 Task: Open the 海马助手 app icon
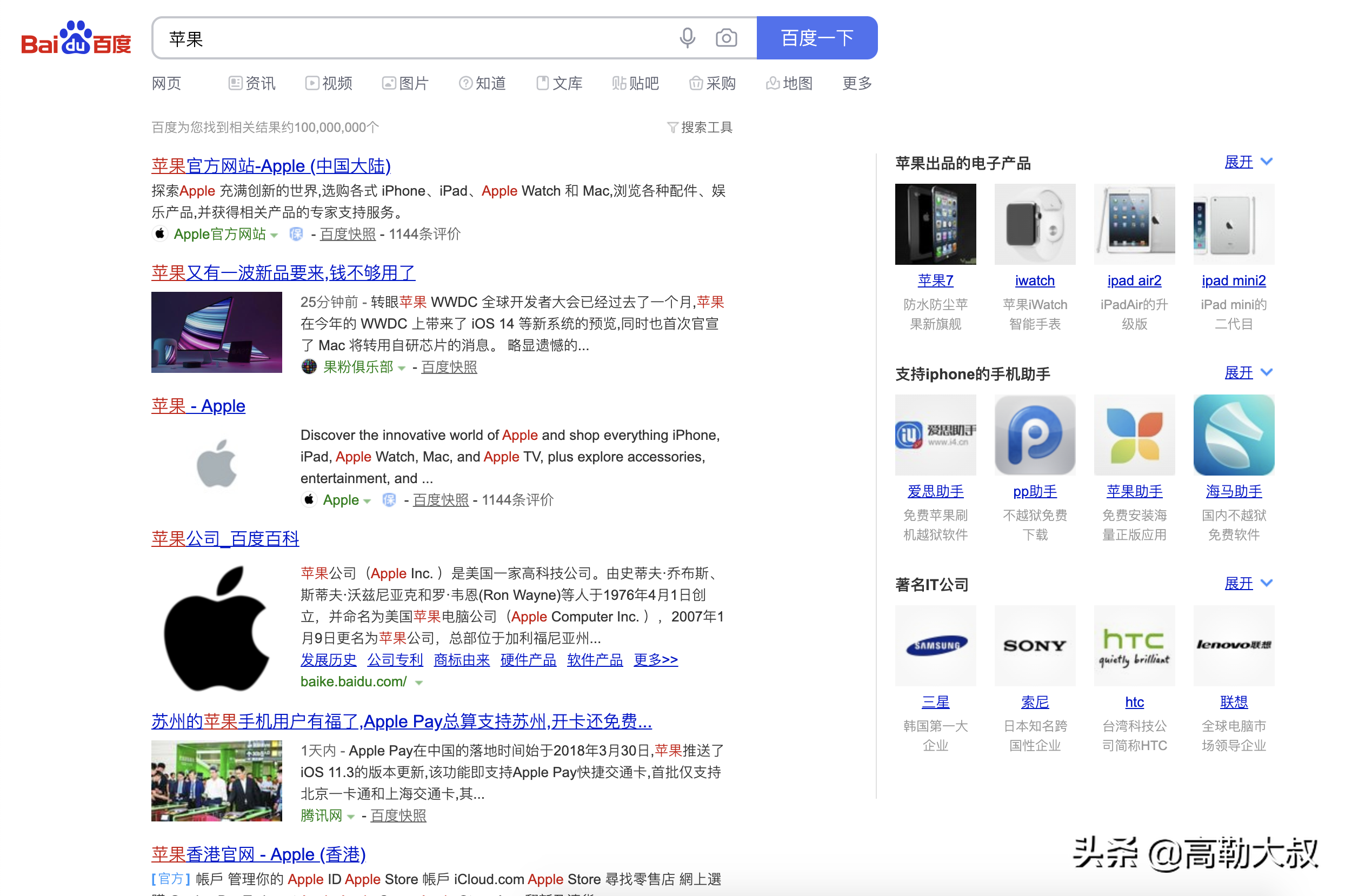click(x=1234, y=435)
